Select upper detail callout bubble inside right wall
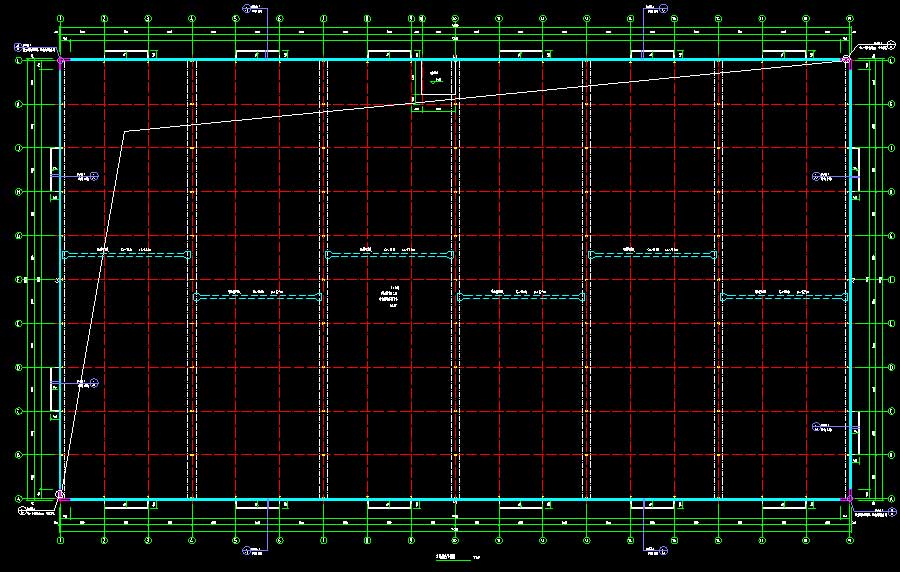This screenshot has width=900, height=572. [816, 176]
